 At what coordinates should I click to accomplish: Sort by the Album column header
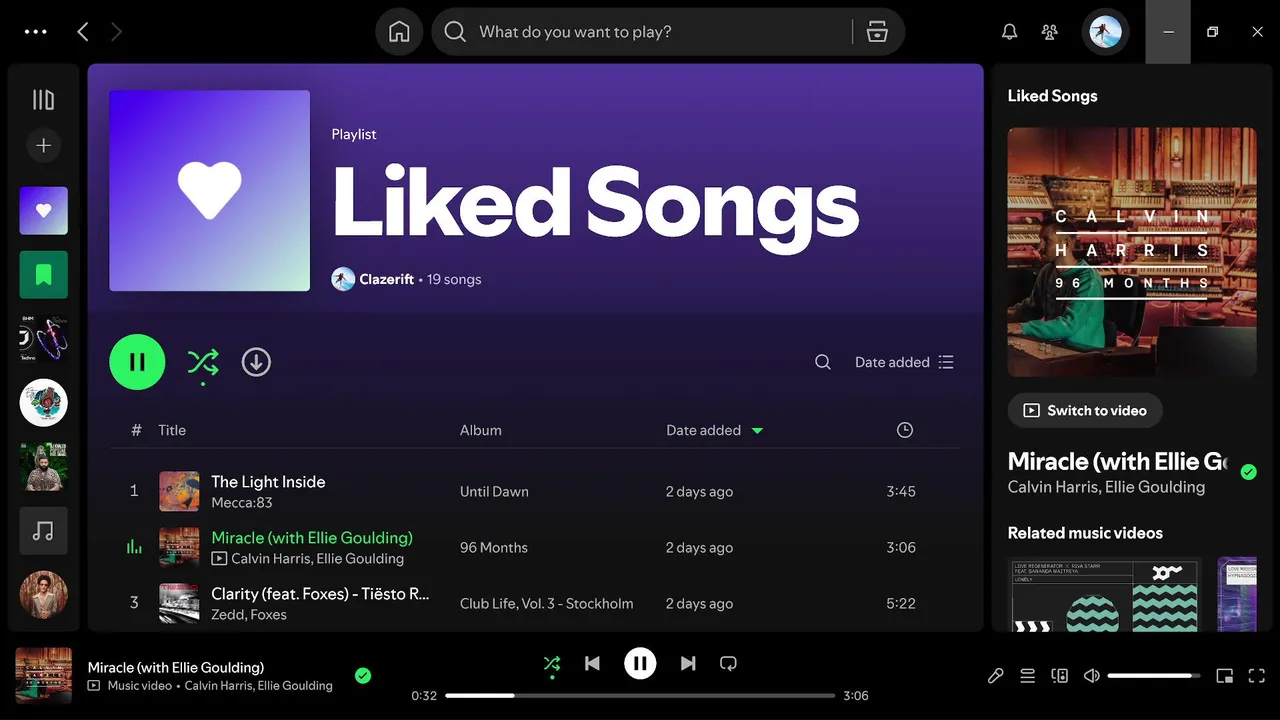pos(481,430)
